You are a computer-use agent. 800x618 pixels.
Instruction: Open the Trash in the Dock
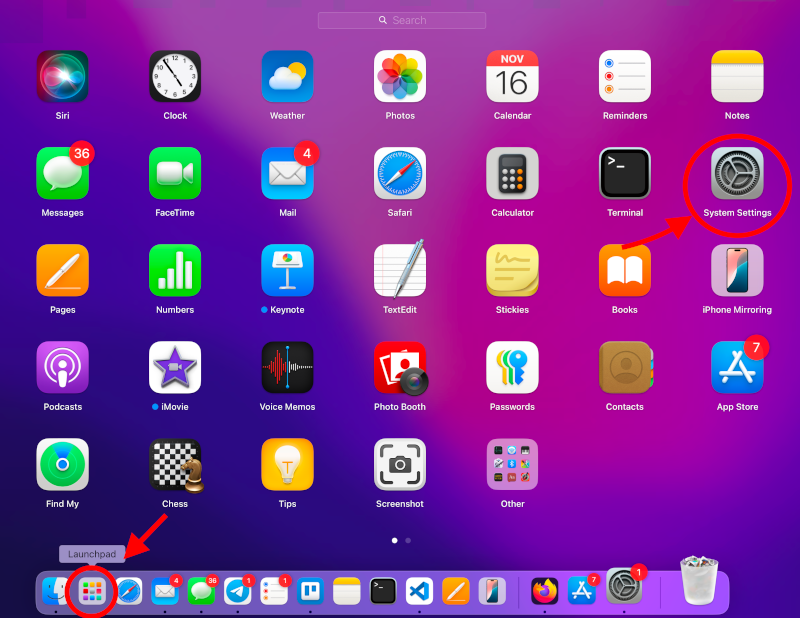699,581
